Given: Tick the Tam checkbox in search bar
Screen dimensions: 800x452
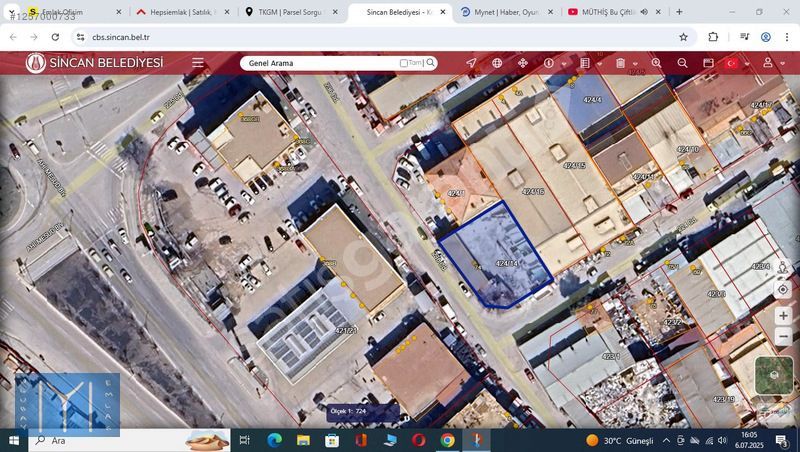Looking at the screenshot, I should (x=404, y=63).
